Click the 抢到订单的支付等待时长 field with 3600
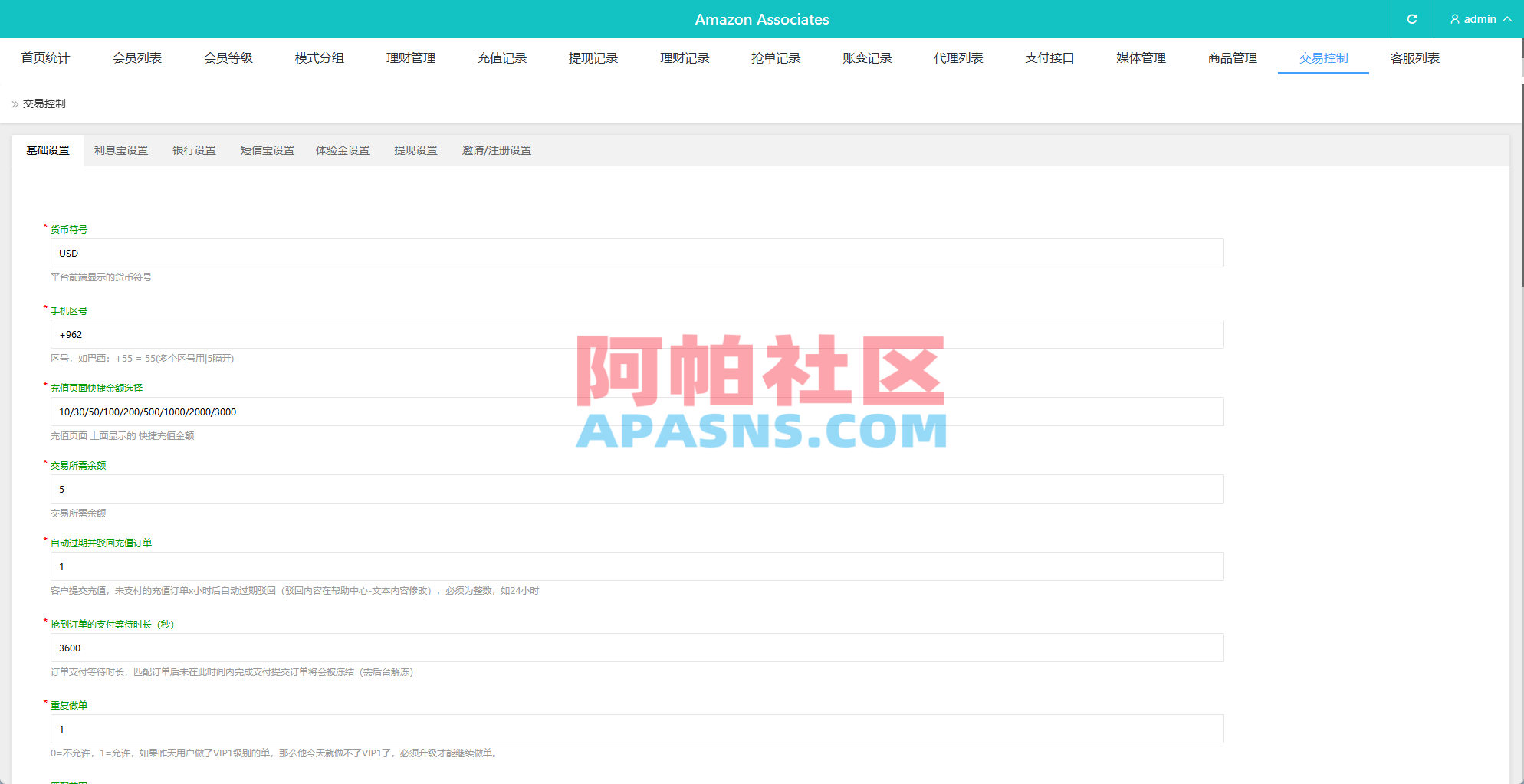 pyautogui.click(x=637, y=648)
